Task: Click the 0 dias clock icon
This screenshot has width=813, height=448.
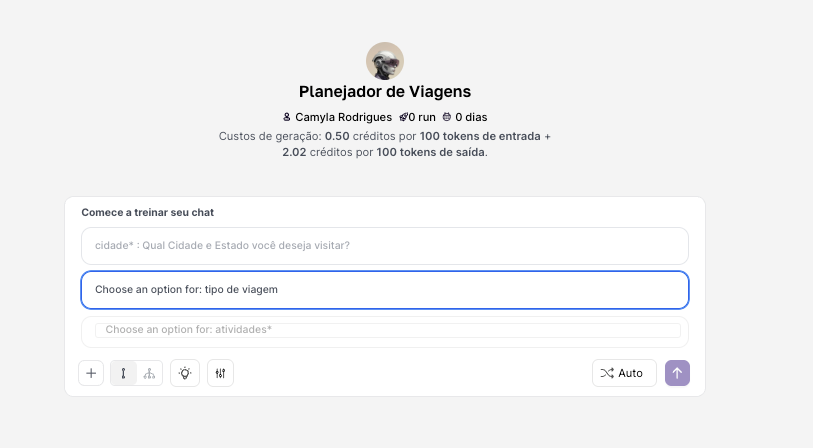Action: click(x=447, y=117)
